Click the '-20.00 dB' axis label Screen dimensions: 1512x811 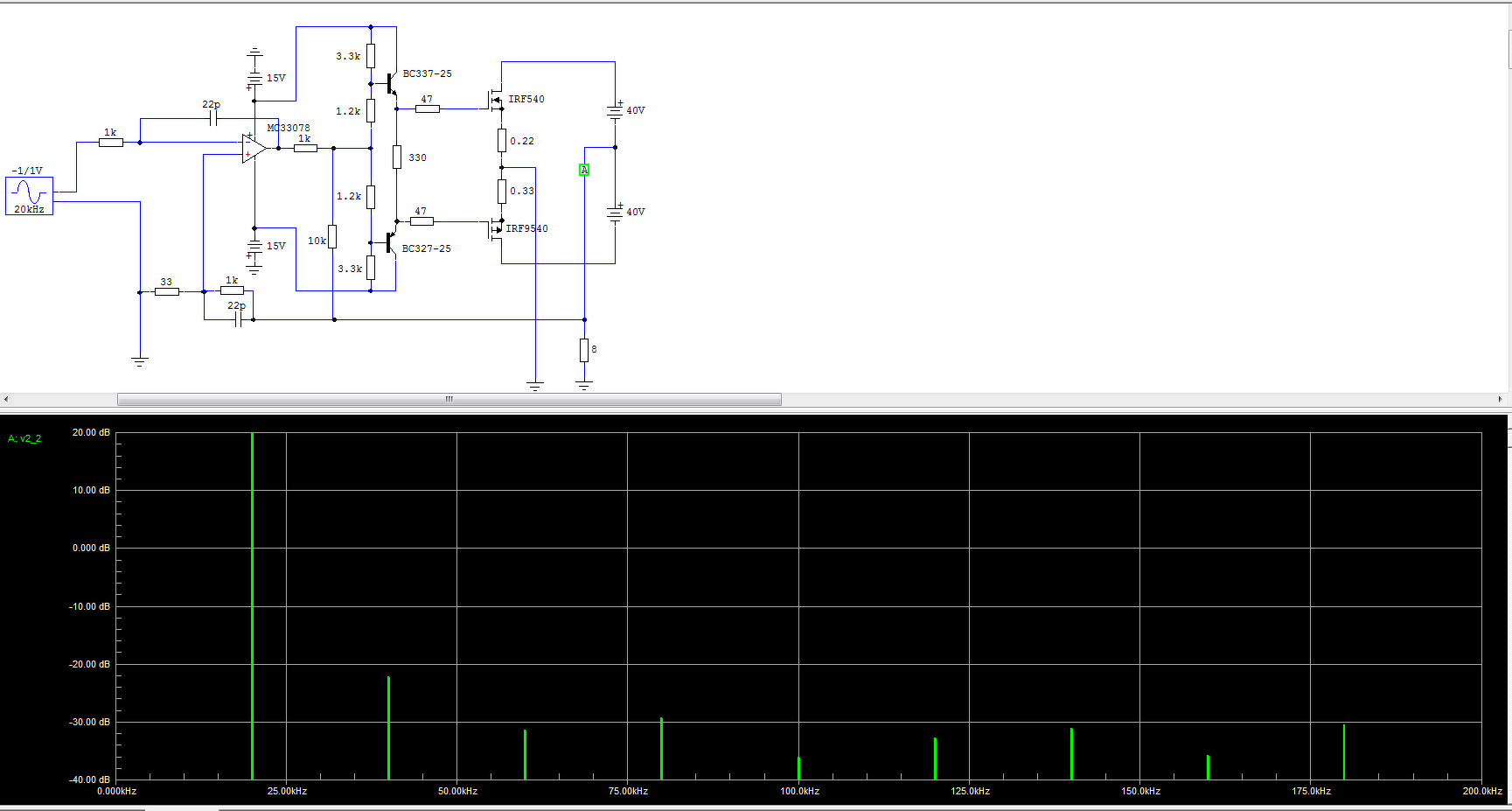pos(89,664)
